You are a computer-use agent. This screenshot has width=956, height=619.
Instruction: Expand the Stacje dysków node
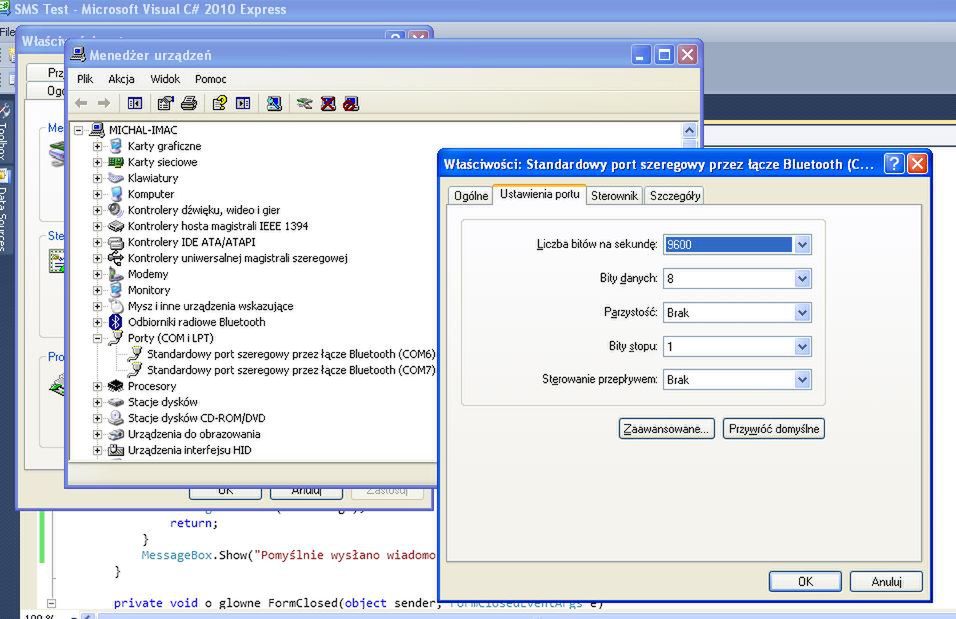coord(98,402)
